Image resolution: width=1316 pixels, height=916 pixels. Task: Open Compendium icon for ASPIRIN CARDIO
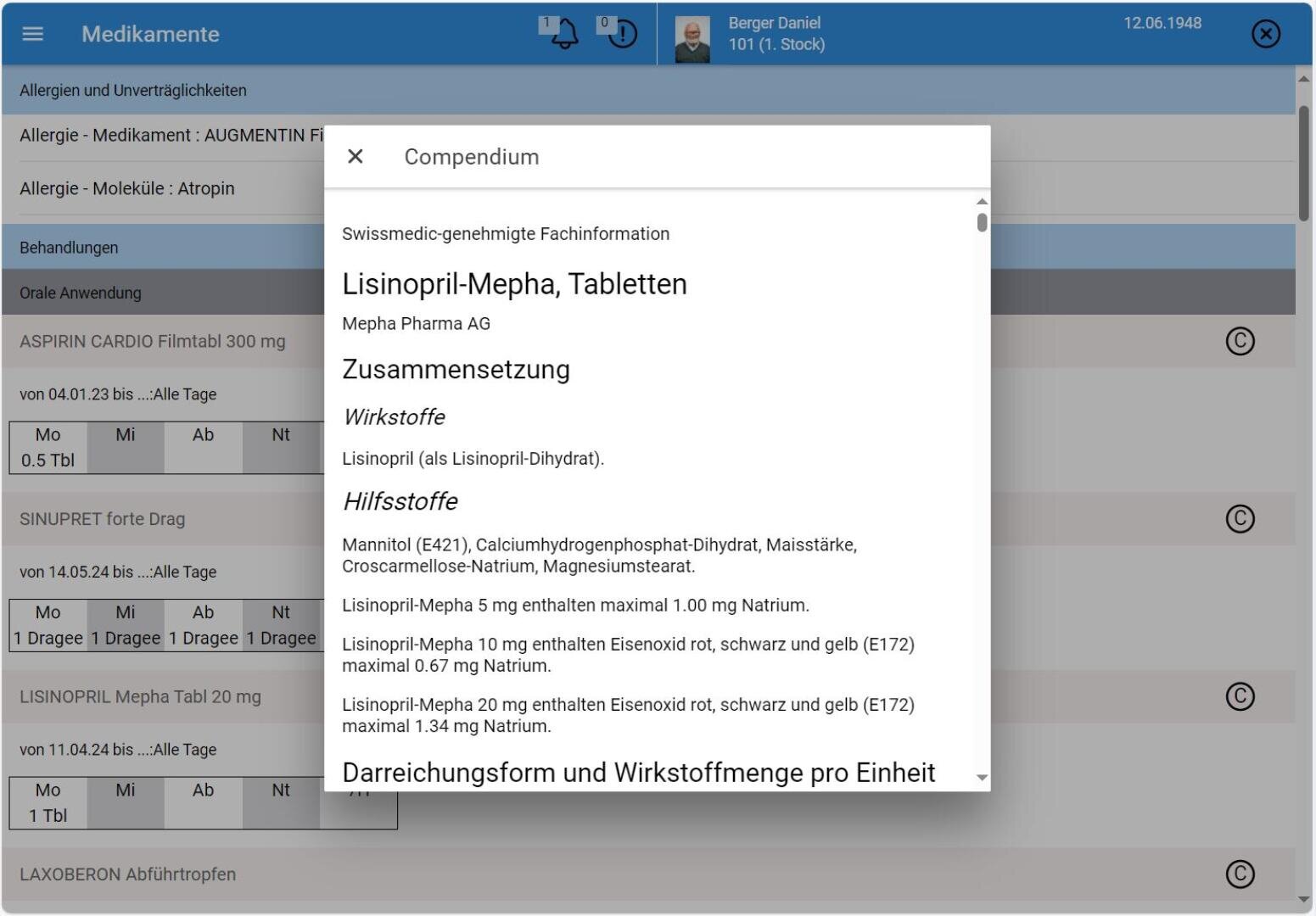(x=1240, y=341)
